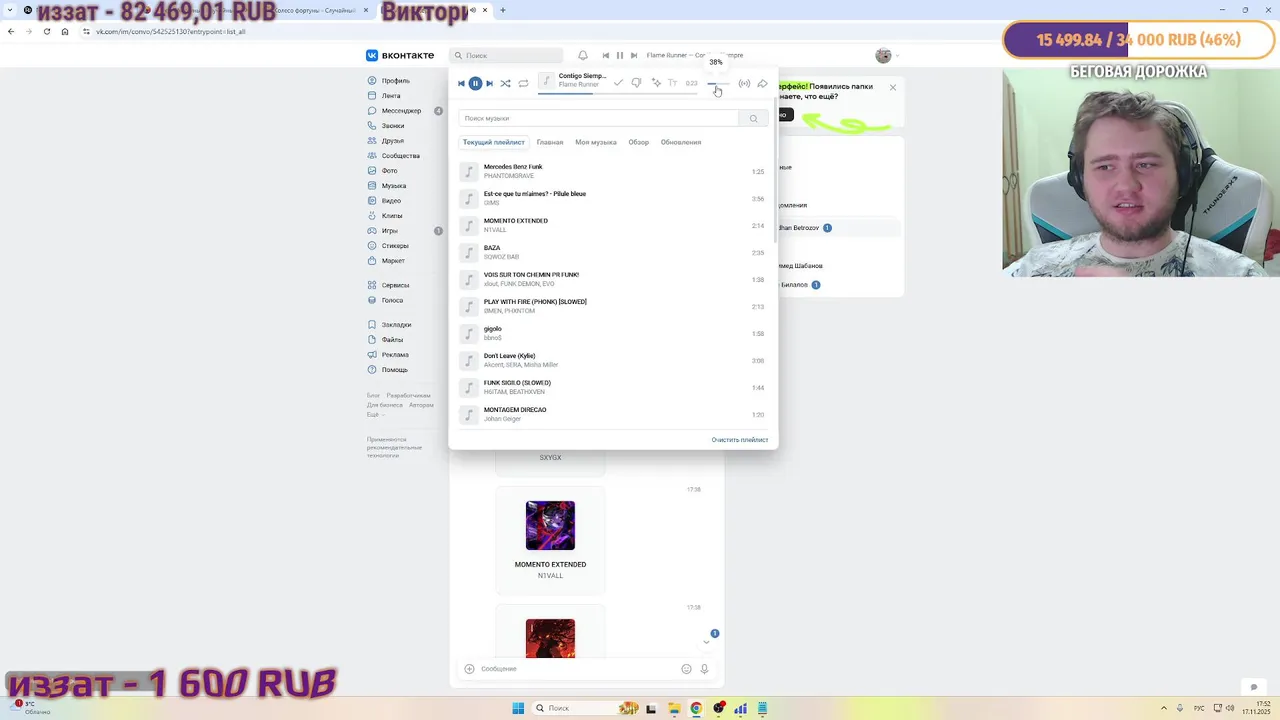Image resolution: width=1280 pixels, height=720 pixels.
Task: Click next track in header mini player
Action: pyautogui.click(x=634, y=55)
